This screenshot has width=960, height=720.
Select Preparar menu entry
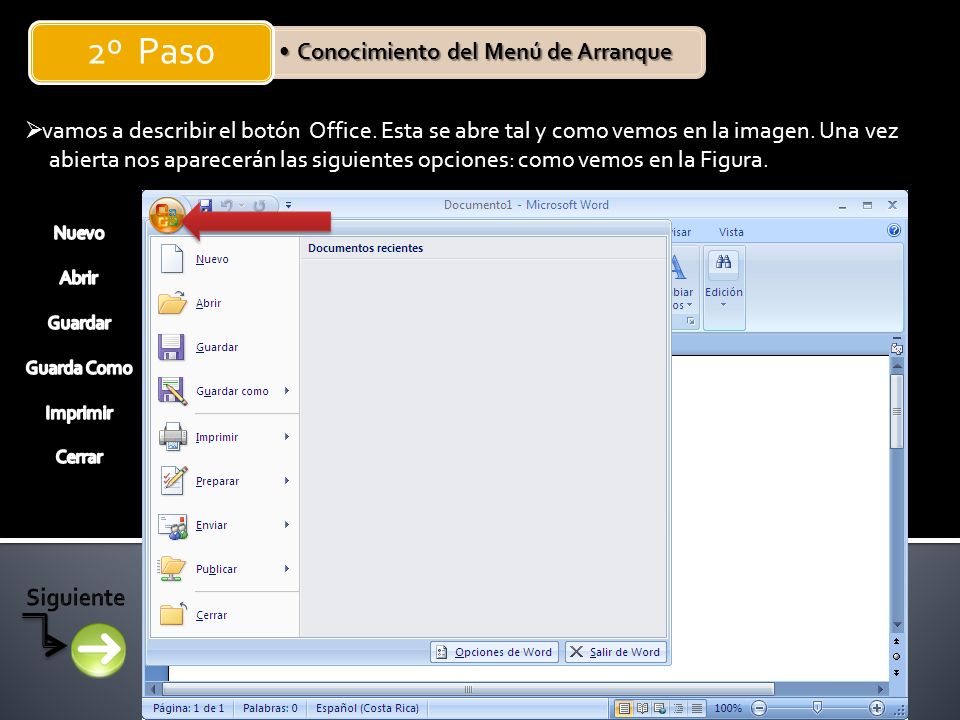click(x=225, y=481)
